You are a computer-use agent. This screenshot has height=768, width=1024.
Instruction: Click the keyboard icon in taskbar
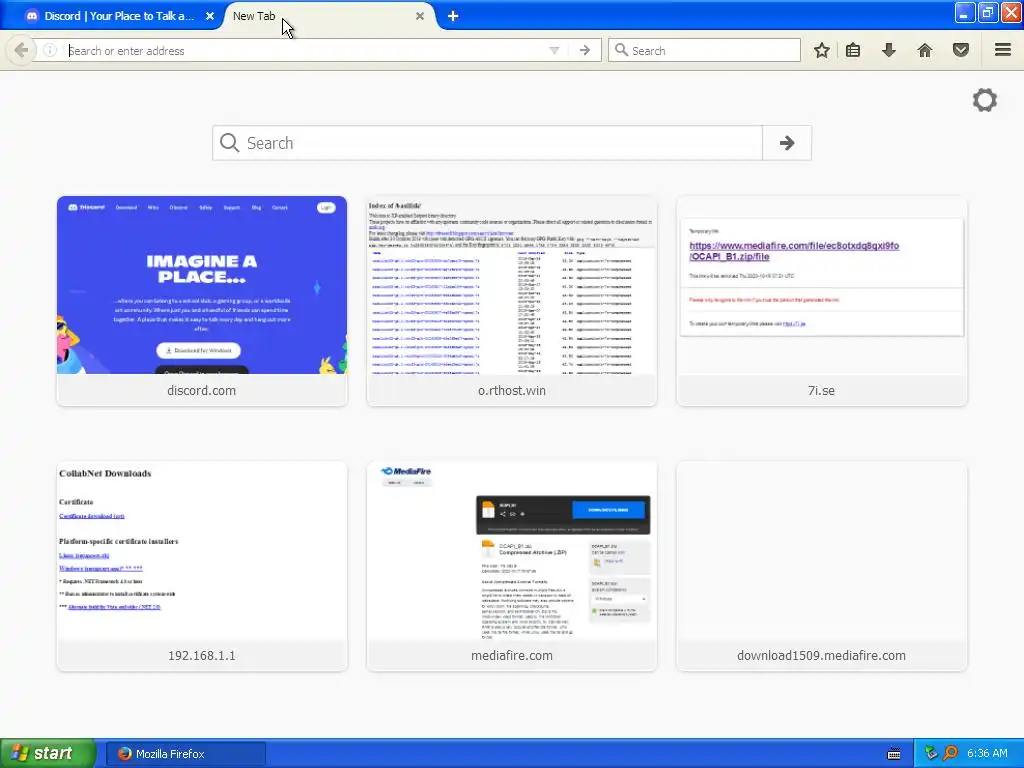(894, 754)
